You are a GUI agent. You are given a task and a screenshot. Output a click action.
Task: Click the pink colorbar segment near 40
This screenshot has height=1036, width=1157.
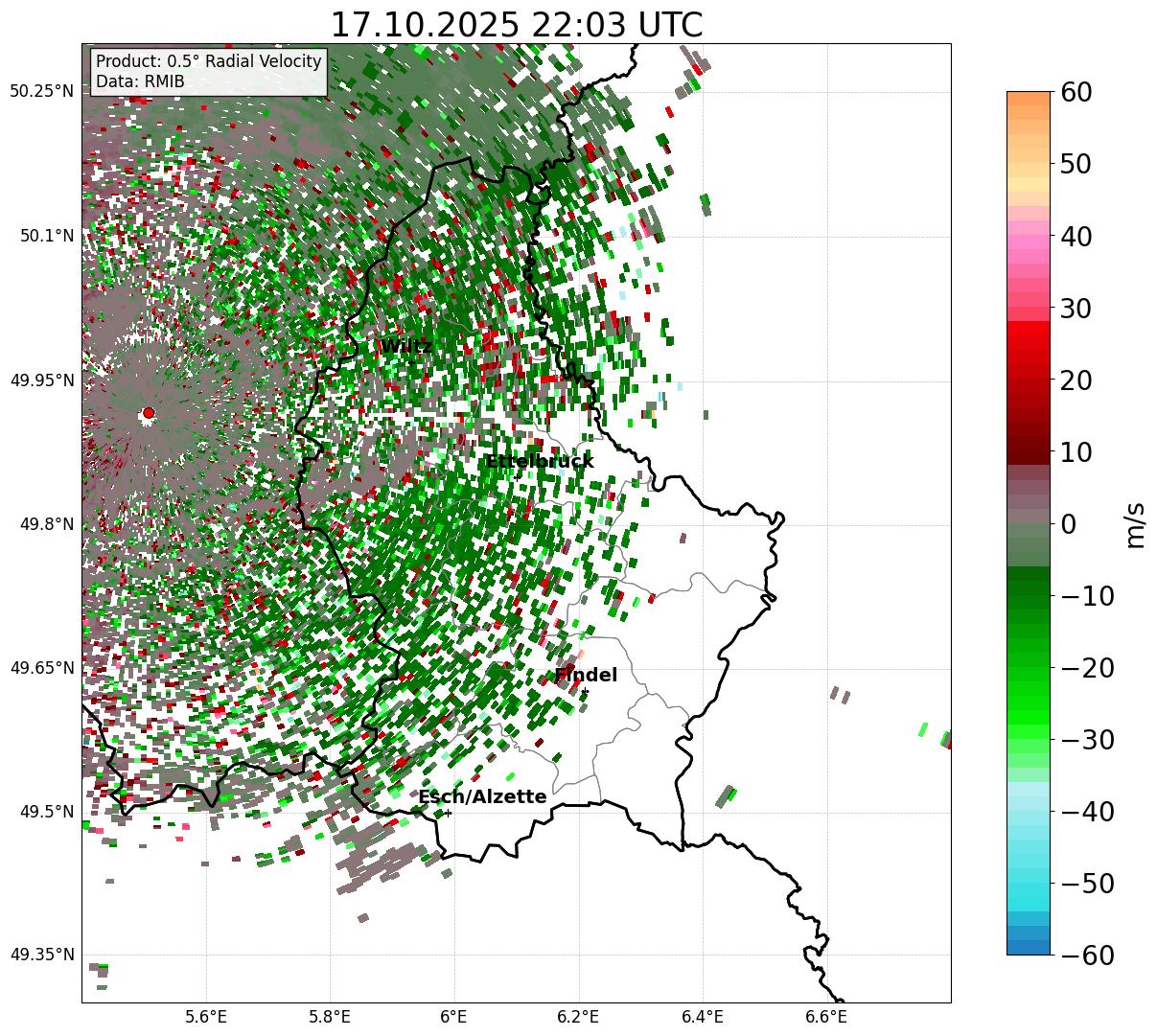click(1029, 242)
